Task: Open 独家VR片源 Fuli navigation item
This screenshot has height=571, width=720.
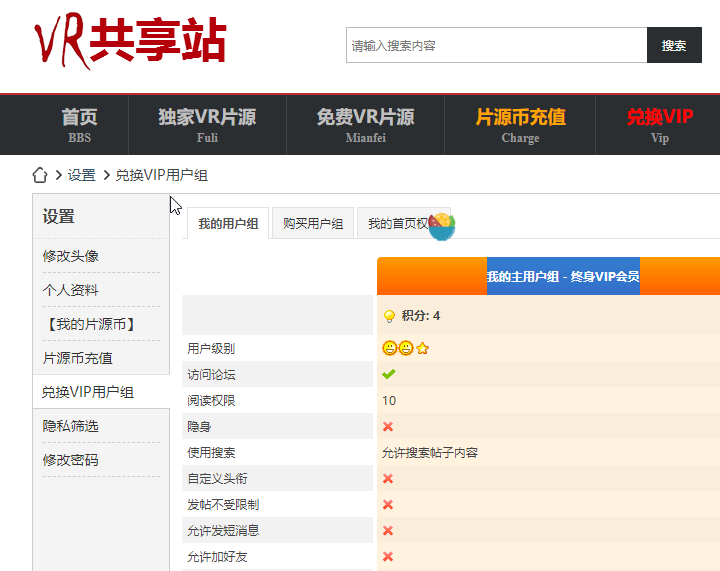Action: pos(207,125)
